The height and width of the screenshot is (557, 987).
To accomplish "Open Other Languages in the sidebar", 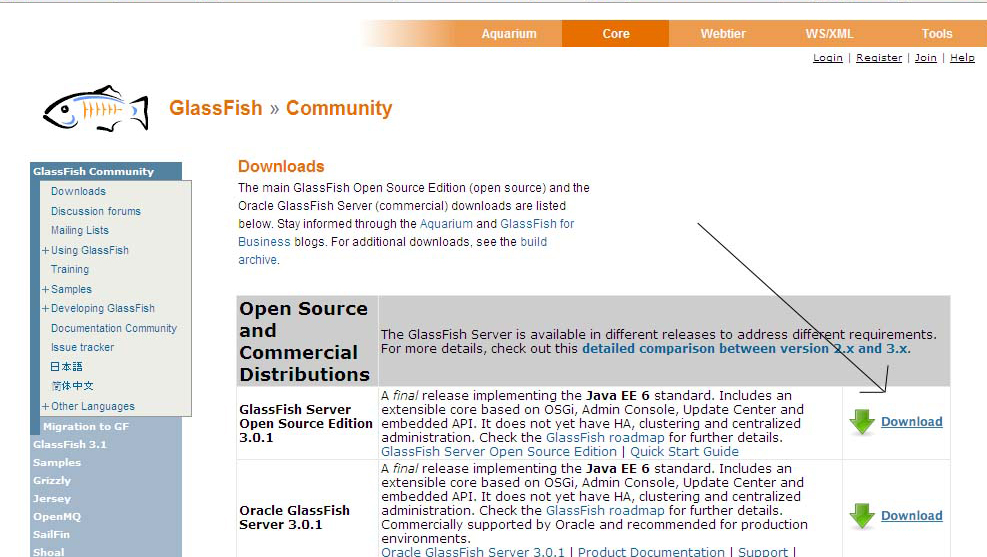I will click(x=93, y=407).
